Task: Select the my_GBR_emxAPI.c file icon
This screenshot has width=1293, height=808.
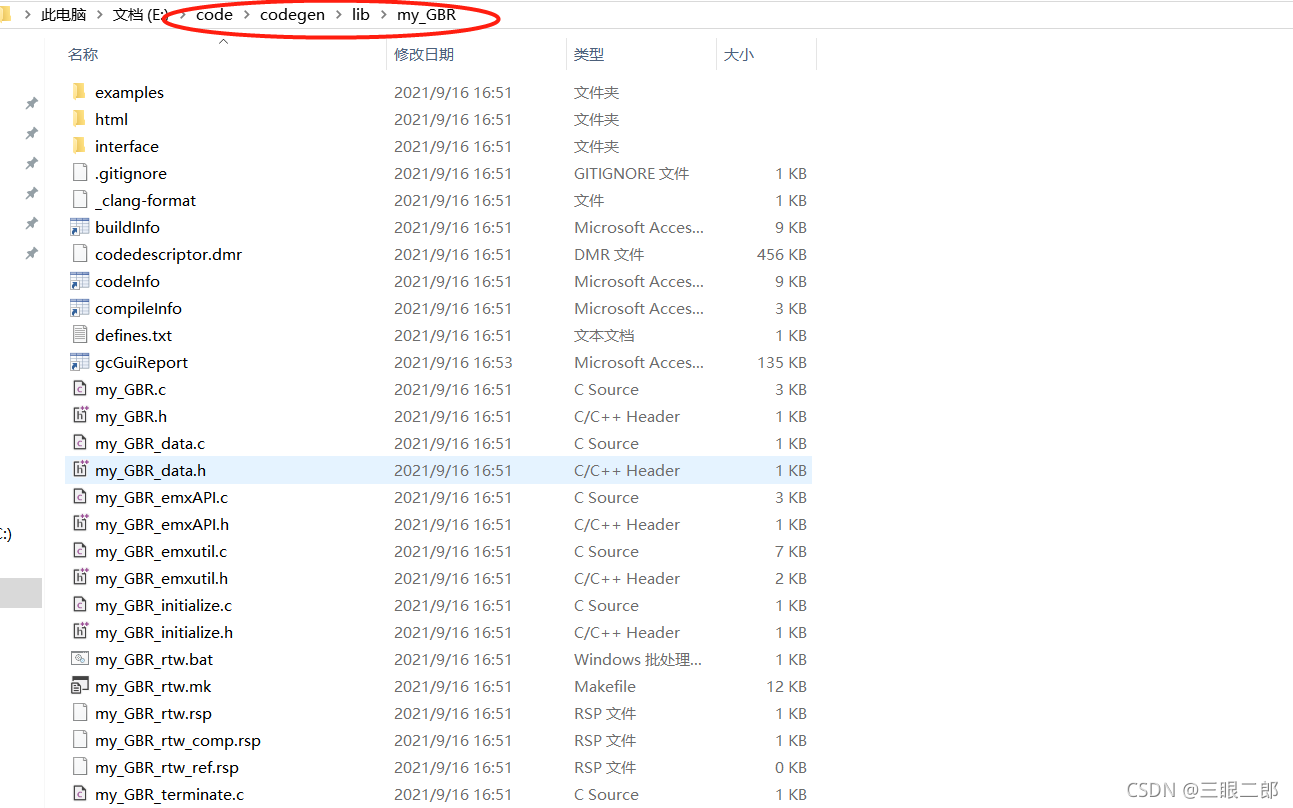Action: [x=80, y=497]
